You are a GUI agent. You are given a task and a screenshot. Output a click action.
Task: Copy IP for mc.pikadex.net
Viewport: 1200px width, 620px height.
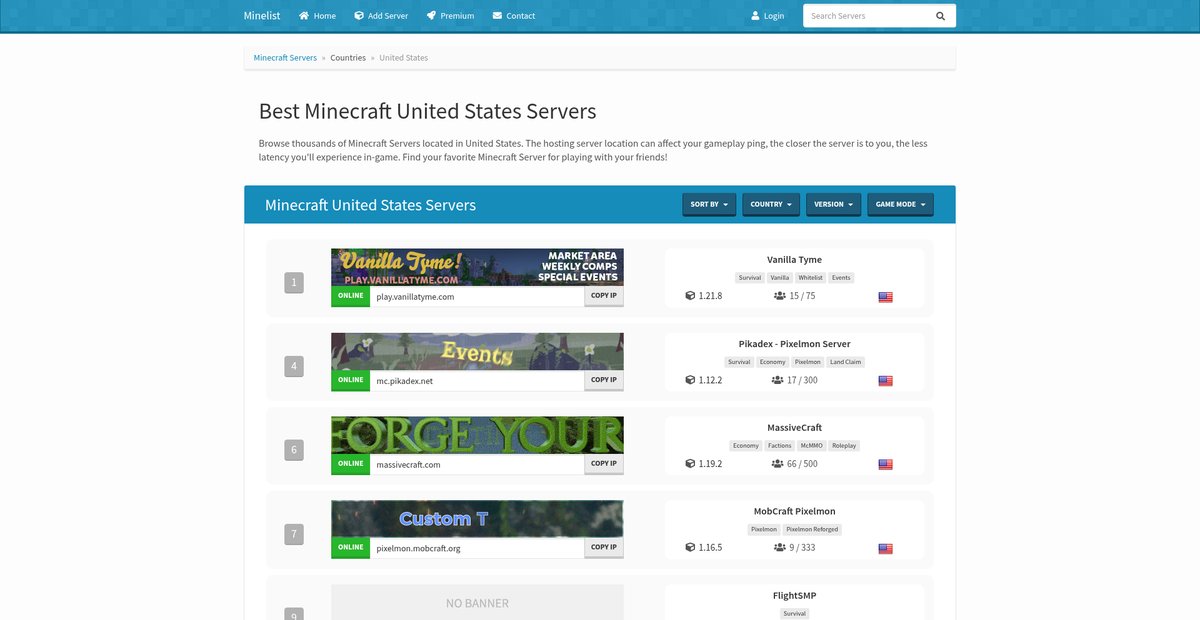(604, 380)
